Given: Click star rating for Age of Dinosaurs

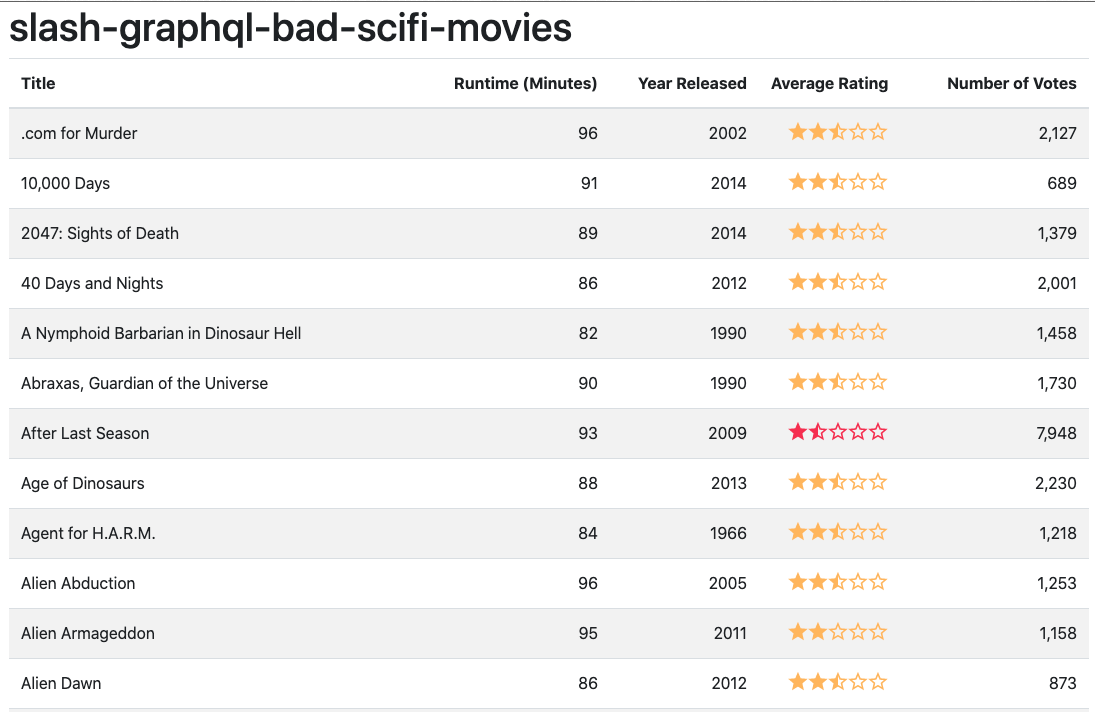Looking at the screenshot, I should (837, 482).
